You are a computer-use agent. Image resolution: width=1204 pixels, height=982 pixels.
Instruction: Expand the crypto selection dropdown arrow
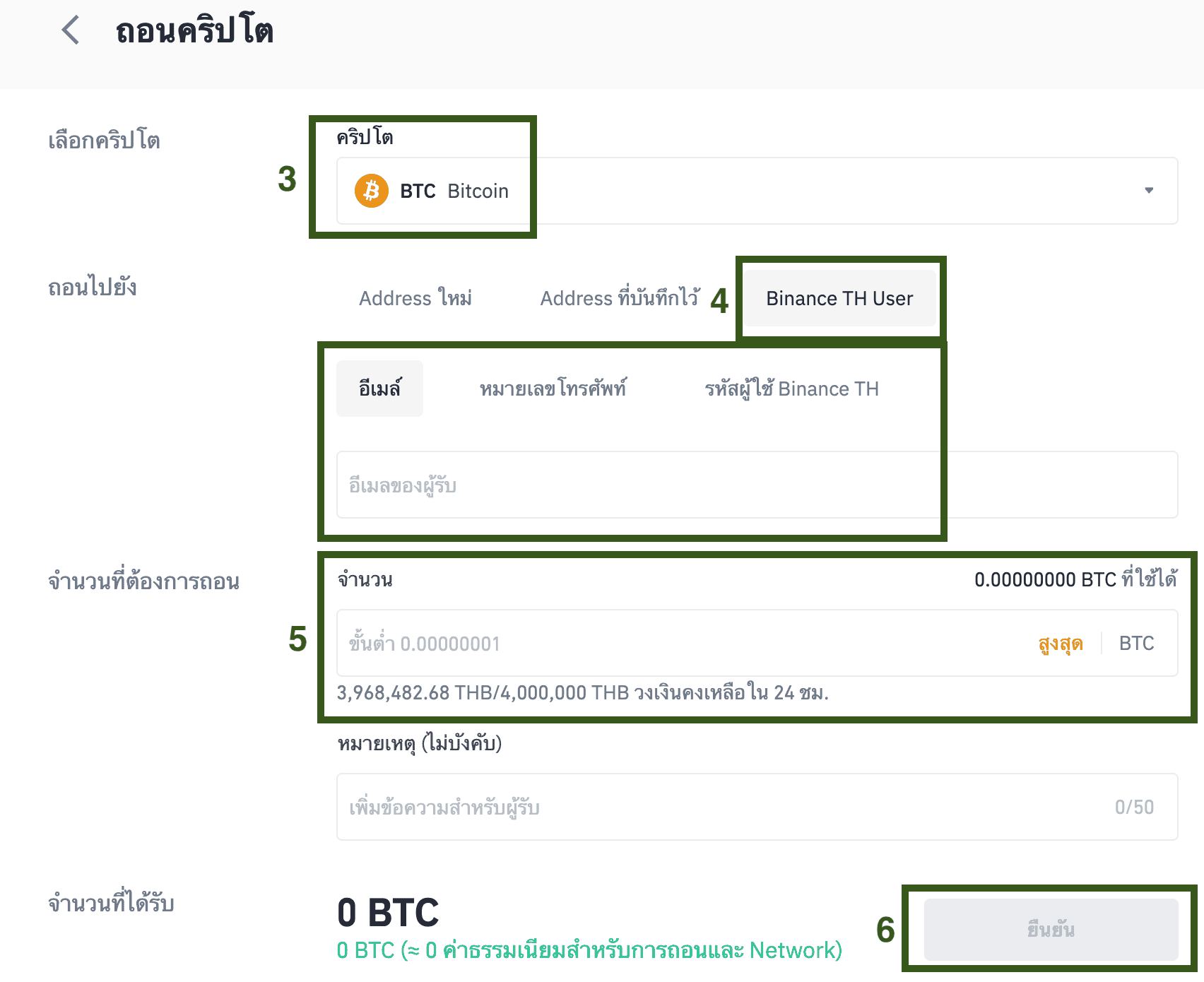click(x=1149, y=190)
